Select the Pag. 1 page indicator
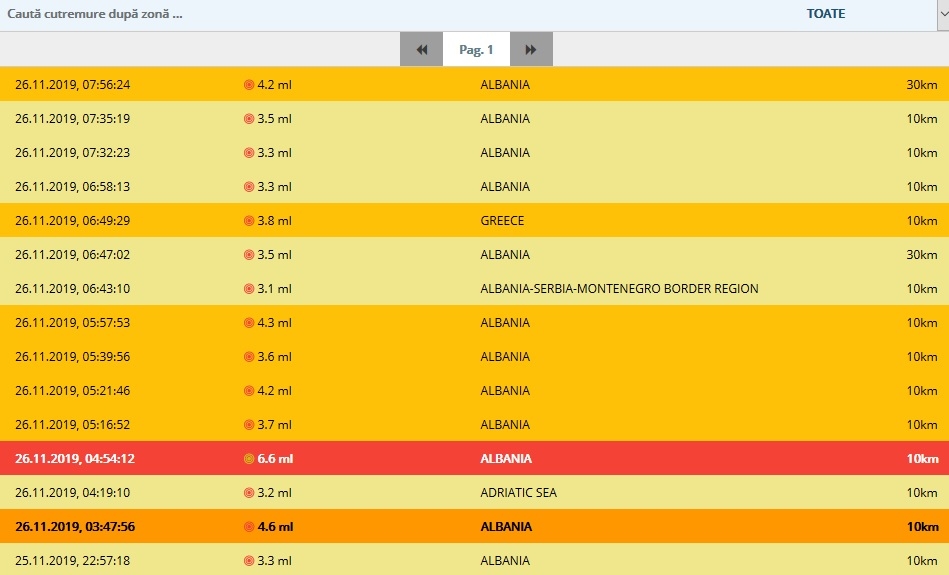The height and width of the screenshot is (575, 949). [476, 49]
